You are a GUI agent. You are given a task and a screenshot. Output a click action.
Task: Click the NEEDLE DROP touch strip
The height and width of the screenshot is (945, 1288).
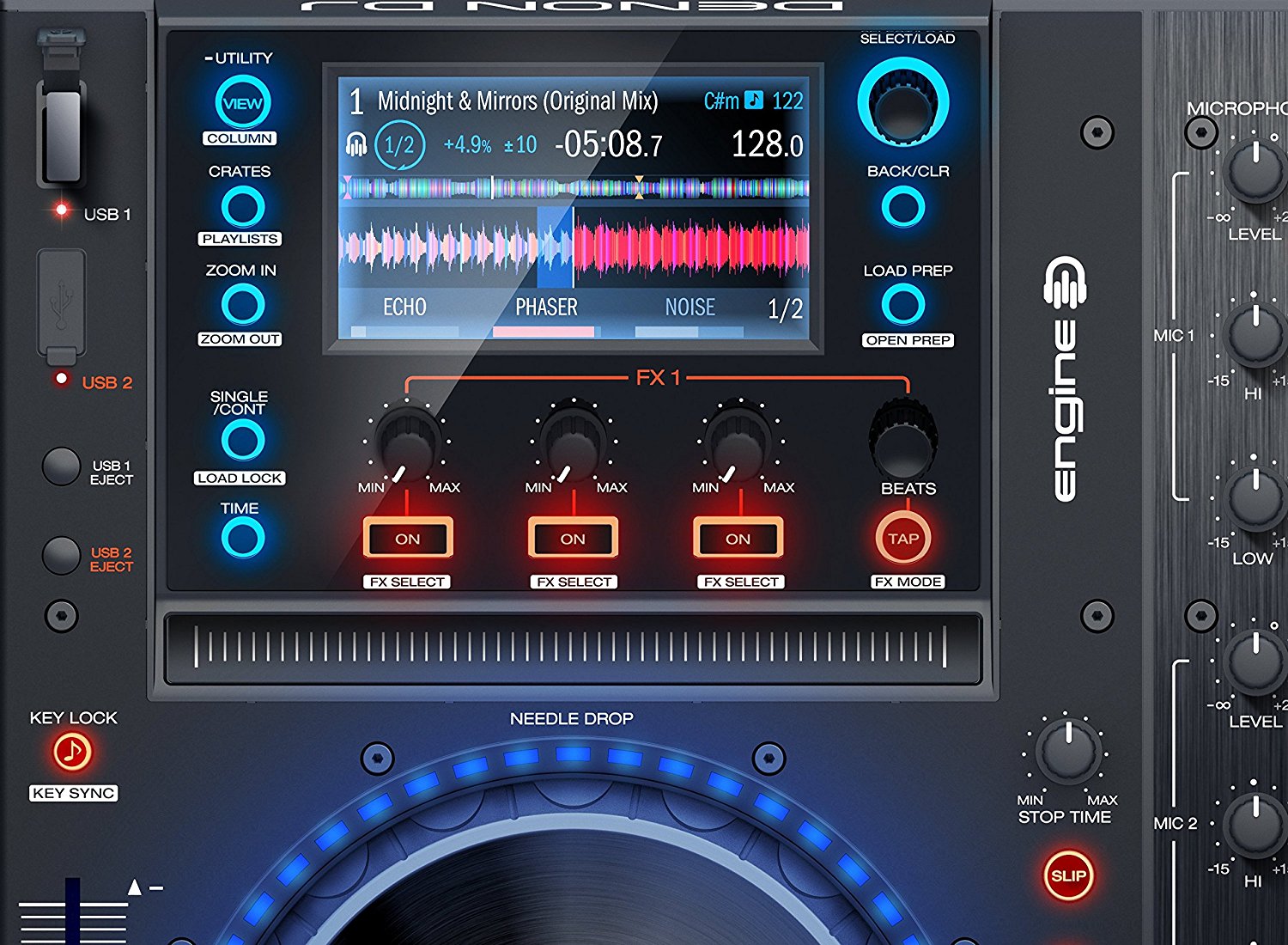[573, 648]
